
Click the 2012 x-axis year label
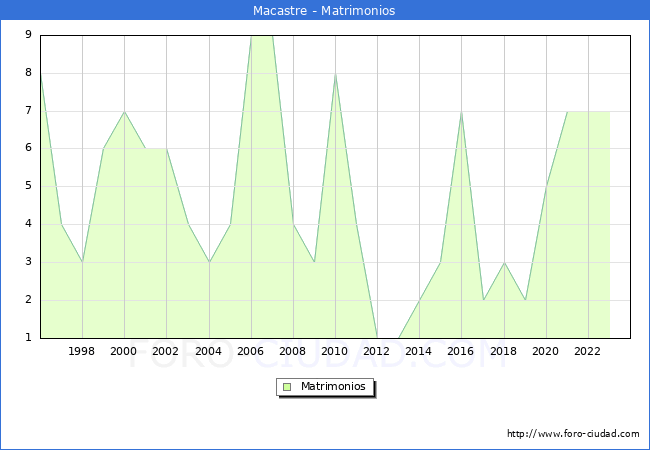tap(377, 351)
